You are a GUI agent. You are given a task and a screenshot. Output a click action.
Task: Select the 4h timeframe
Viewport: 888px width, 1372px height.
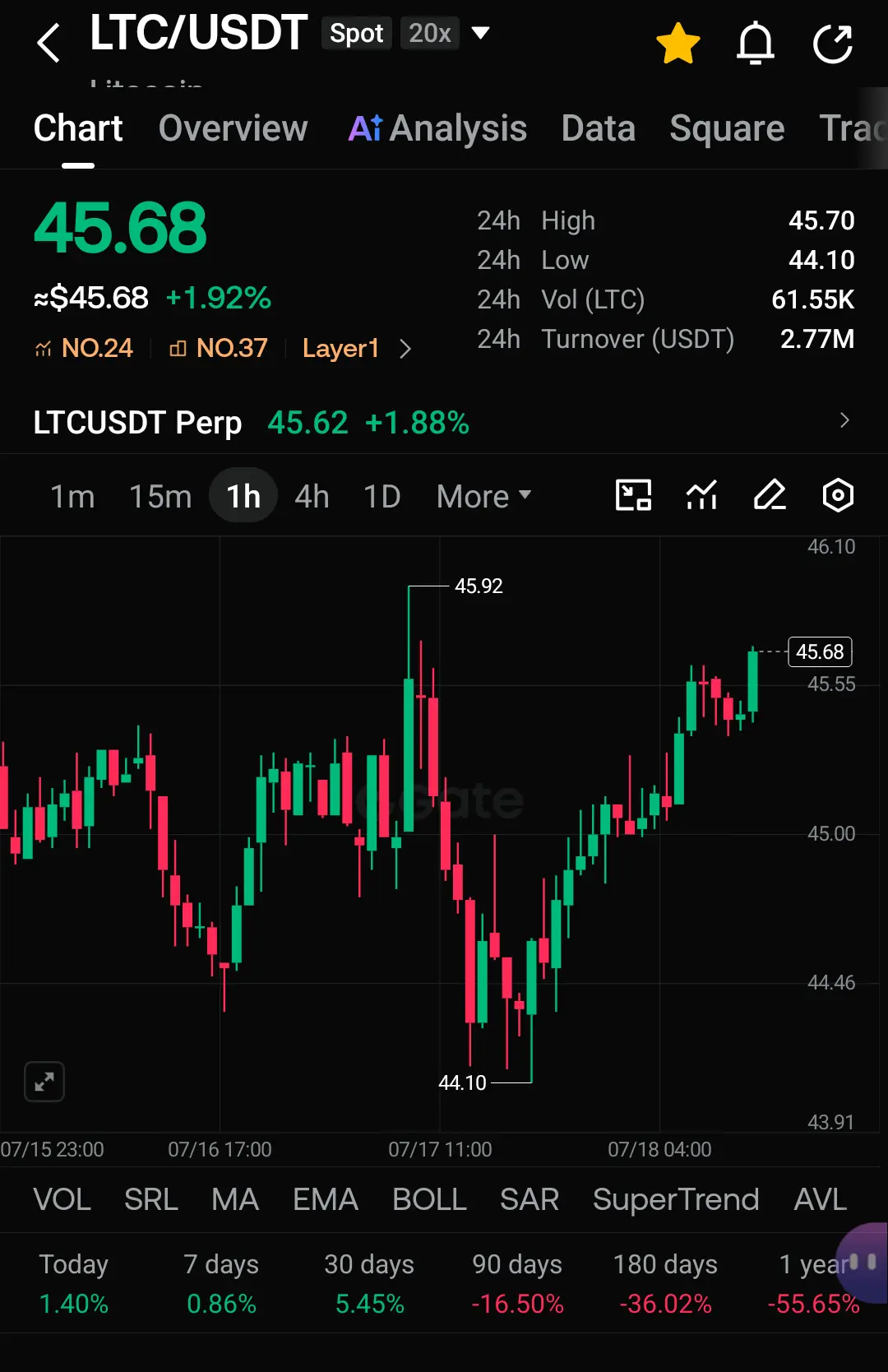(312, 496)
